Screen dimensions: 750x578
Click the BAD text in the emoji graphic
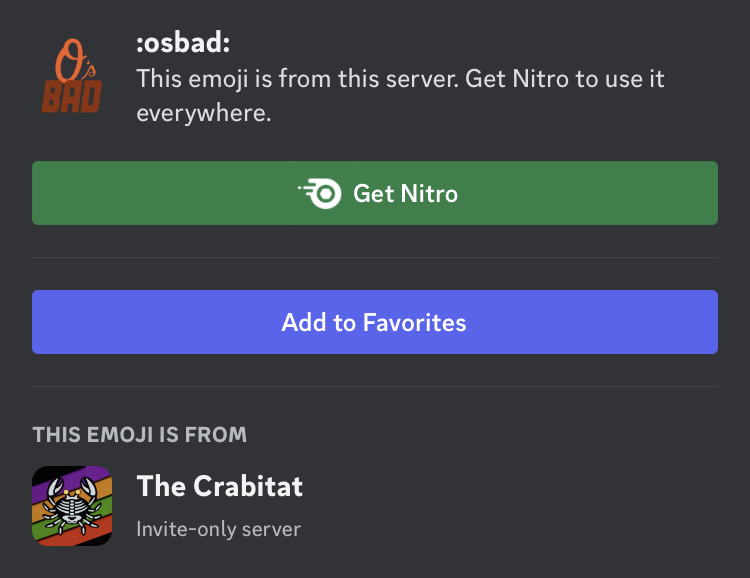coord(72,97)
